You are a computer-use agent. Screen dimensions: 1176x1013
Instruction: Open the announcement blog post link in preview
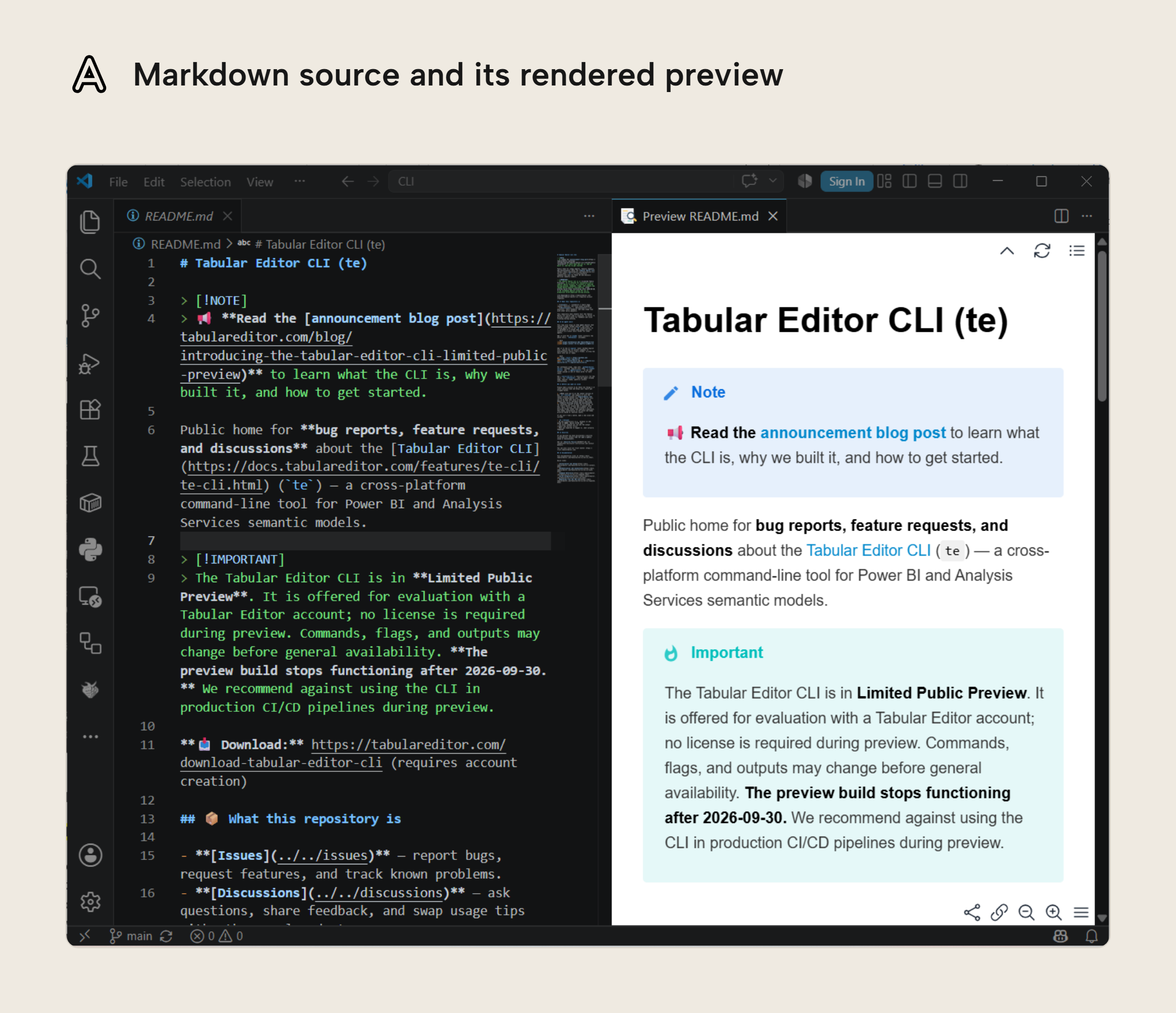[x=853, y=432]
